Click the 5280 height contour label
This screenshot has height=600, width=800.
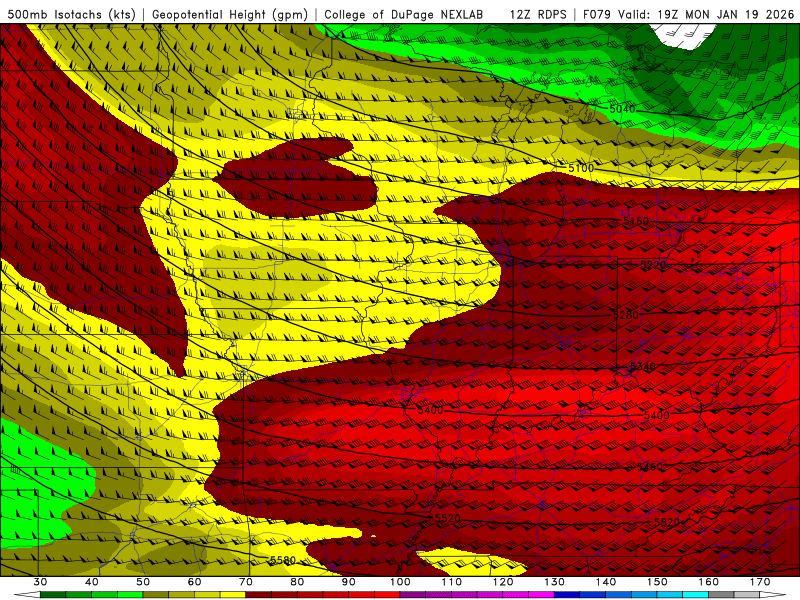626,315
